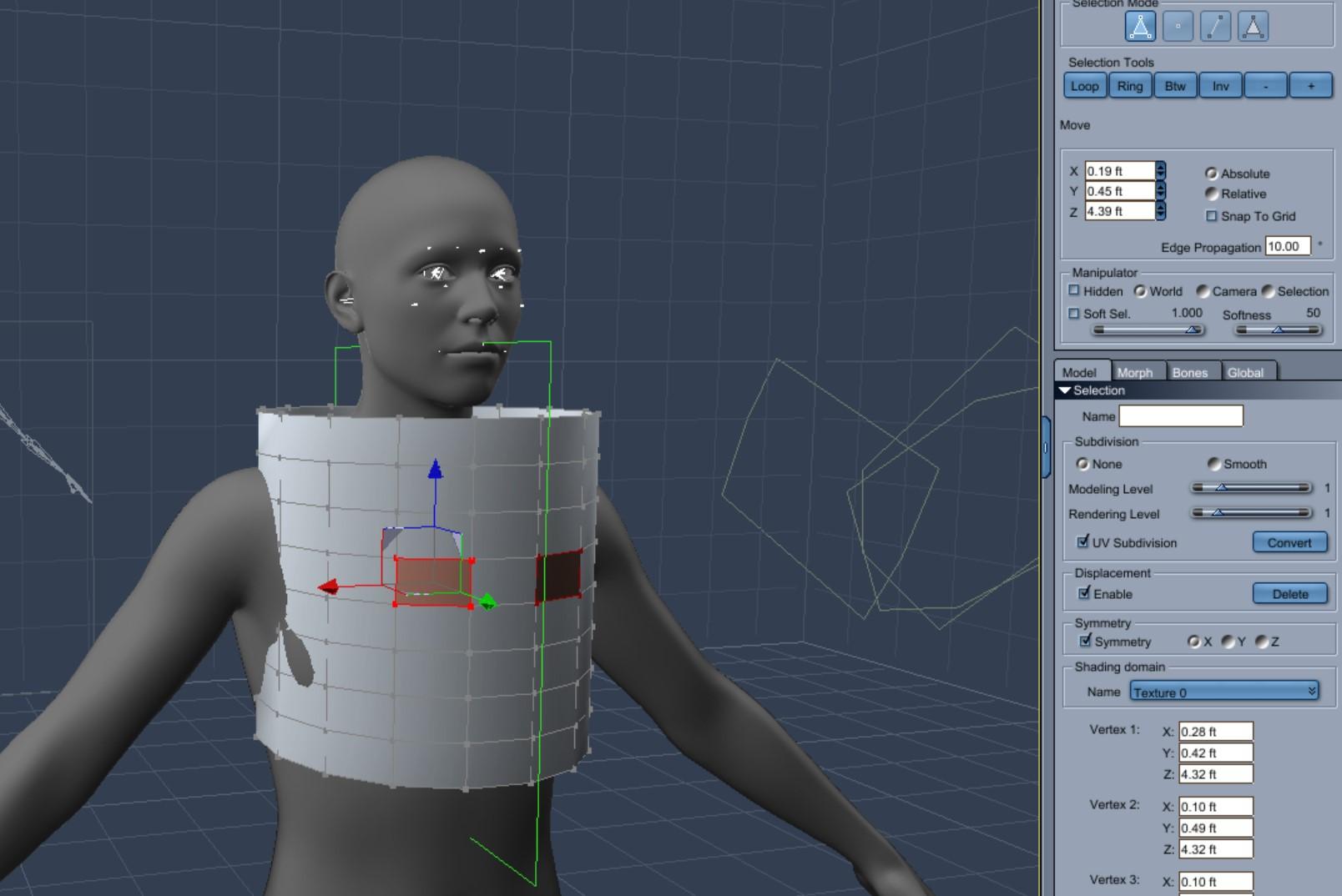The width and height of the screenshot is (1342, 896).
Task: Choose Smooth subdivision
Action: [1214, 464]
